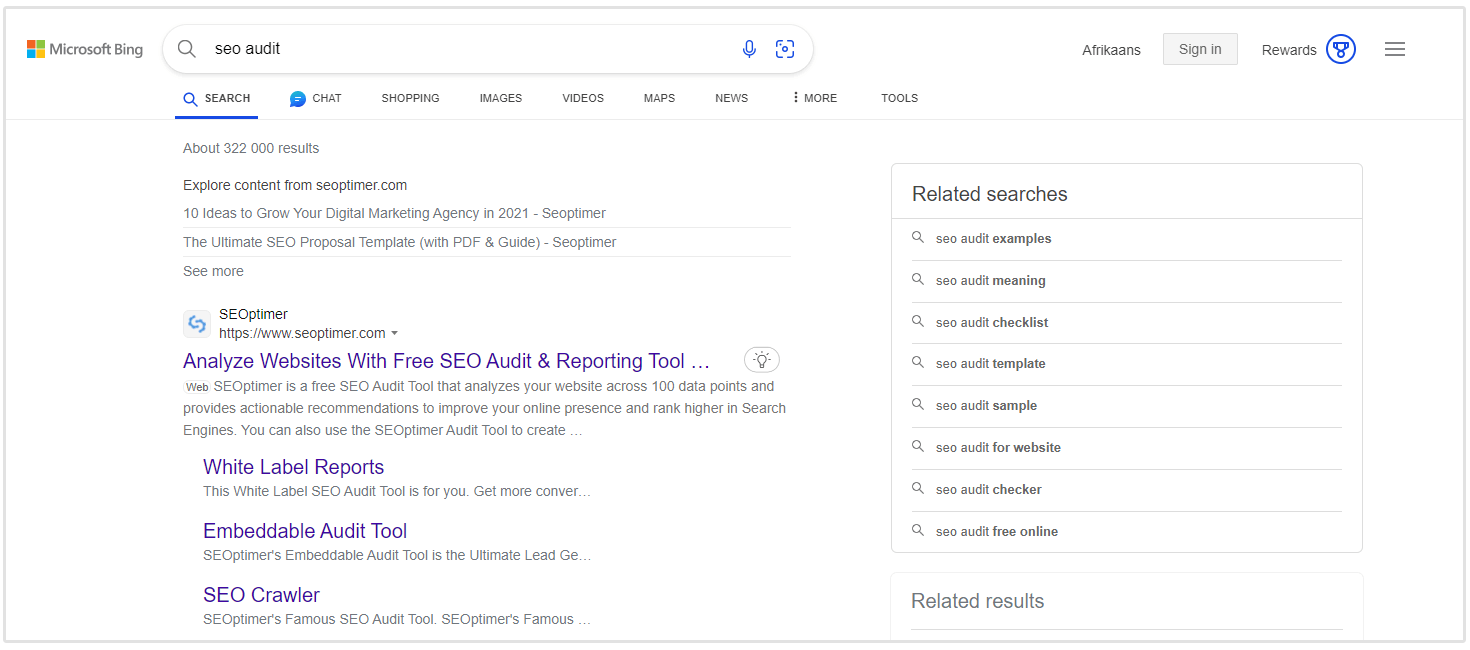Select related search seo audit checklist
1470x650 pixels.
[992, 323]
